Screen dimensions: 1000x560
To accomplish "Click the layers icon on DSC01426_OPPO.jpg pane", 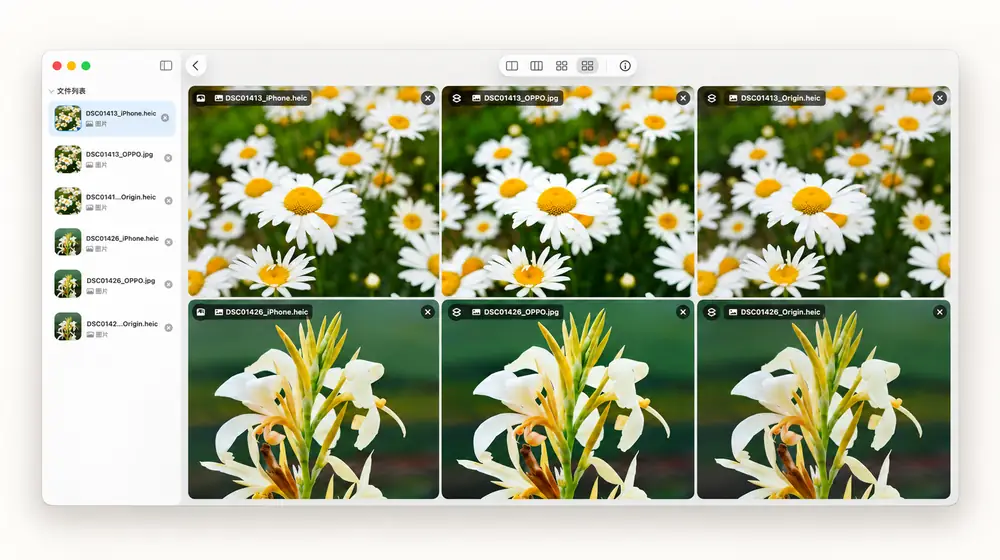I will [x=457, y=312].
